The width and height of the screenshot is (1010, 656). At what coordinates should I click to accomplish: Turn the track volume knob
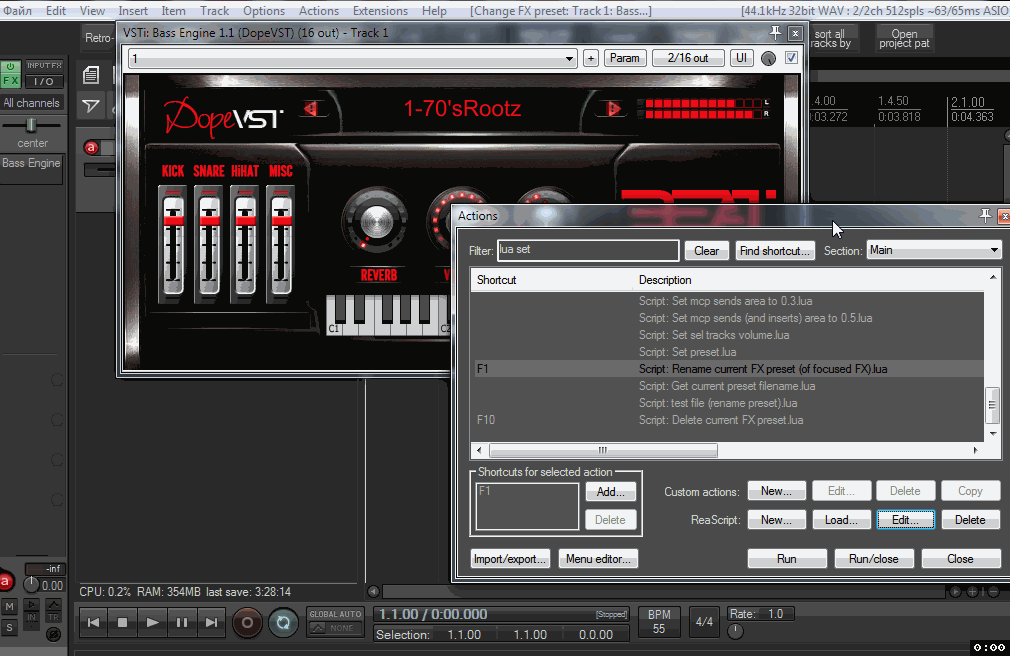point(31,584)
